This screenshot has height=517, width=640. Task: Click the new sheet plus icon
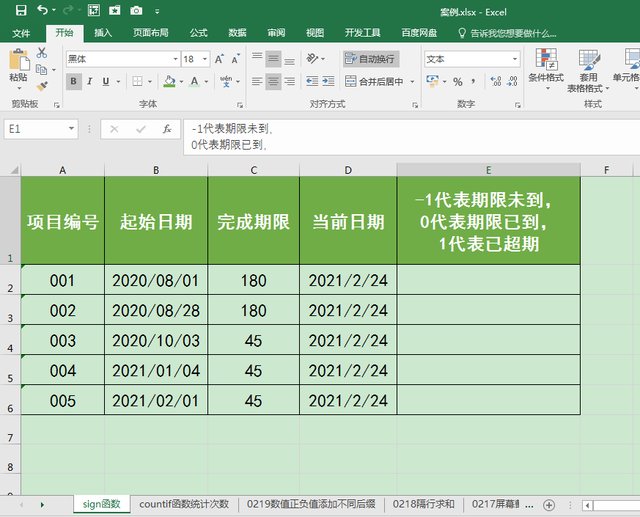pyautogui.click(x=549, y=505)
